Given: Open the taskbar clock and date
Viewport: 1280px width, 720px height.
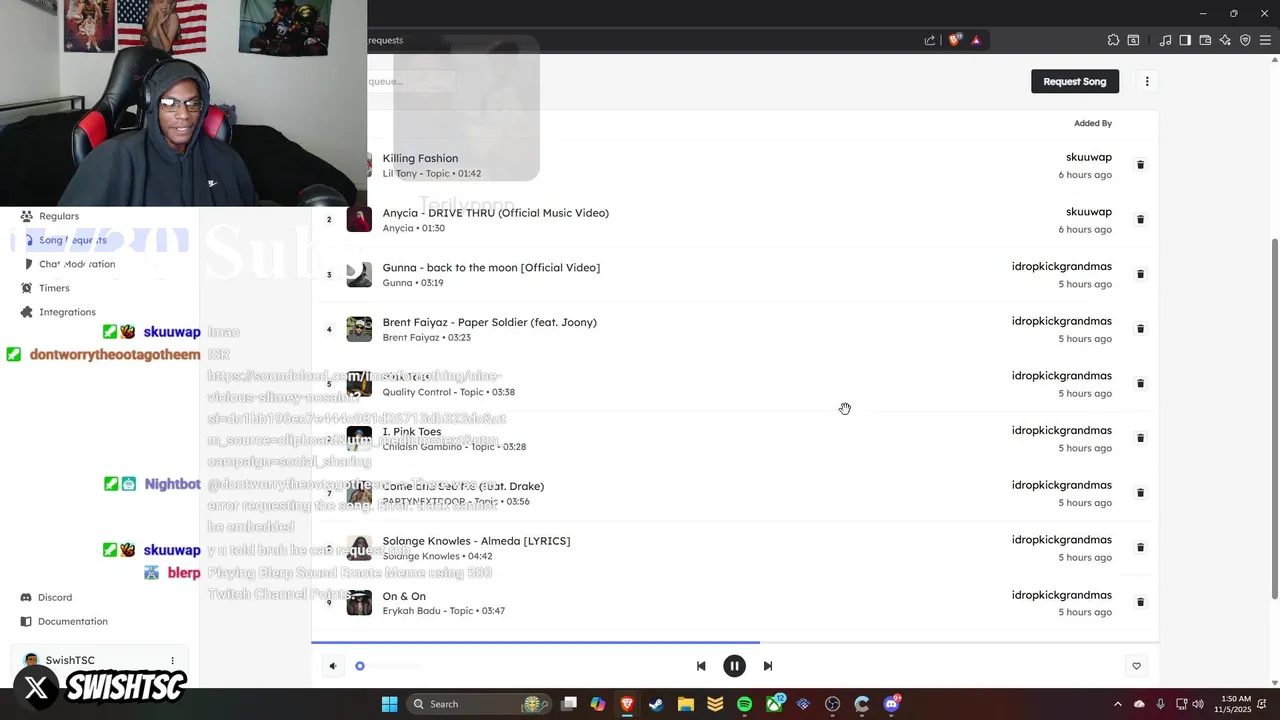Looking at the screenshot, I should point(1233,704).
